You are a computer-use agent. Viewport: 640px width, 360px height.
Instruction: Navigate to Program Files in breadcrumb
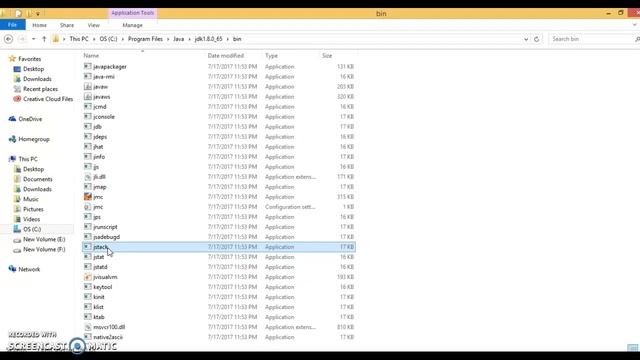145,39
